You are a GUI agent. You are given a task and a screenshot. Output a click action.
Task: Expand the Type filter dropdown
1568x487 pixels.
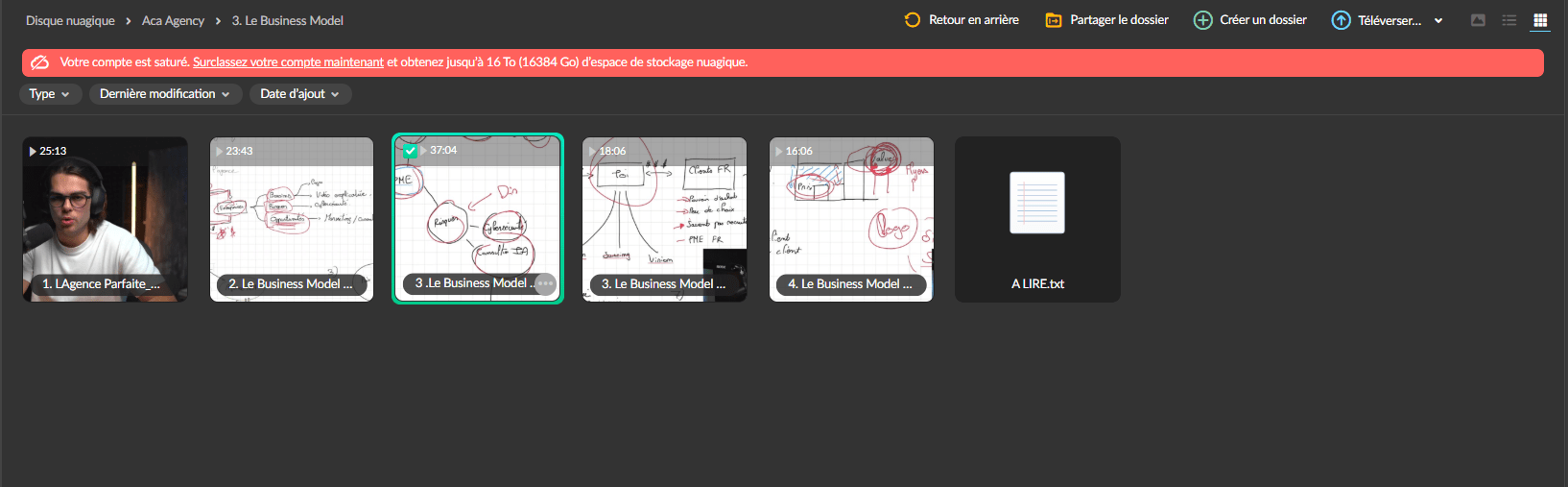pos(50,94)
